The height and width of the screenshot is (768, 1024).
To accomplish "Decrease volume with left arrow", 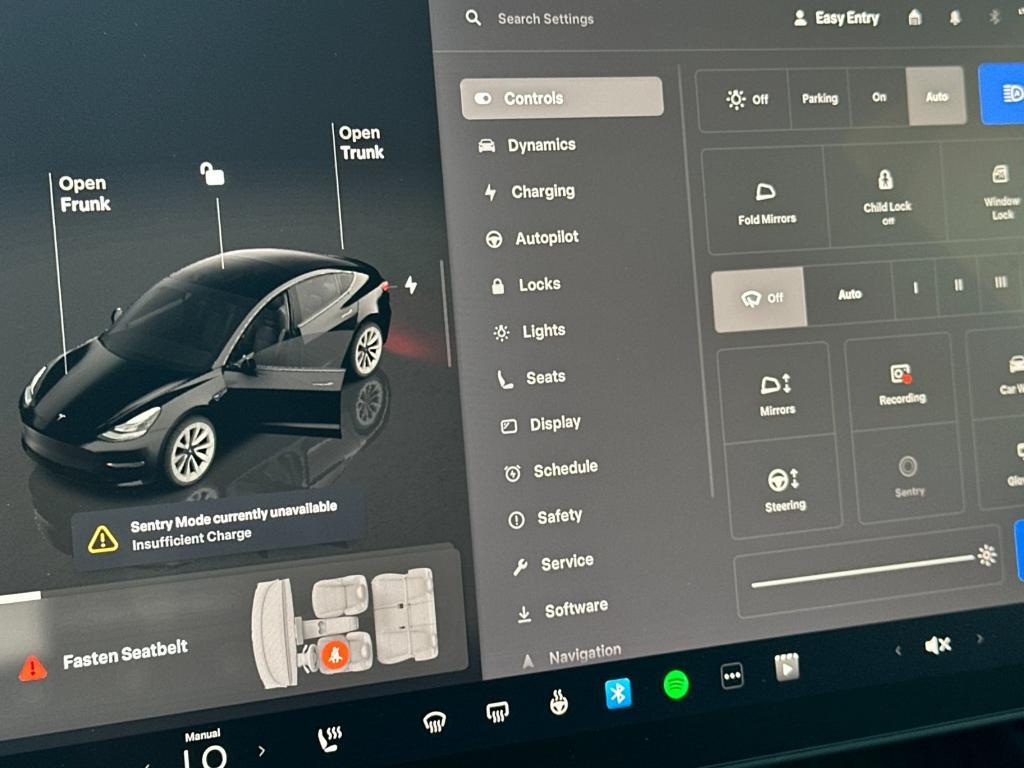I will point(898,650).
